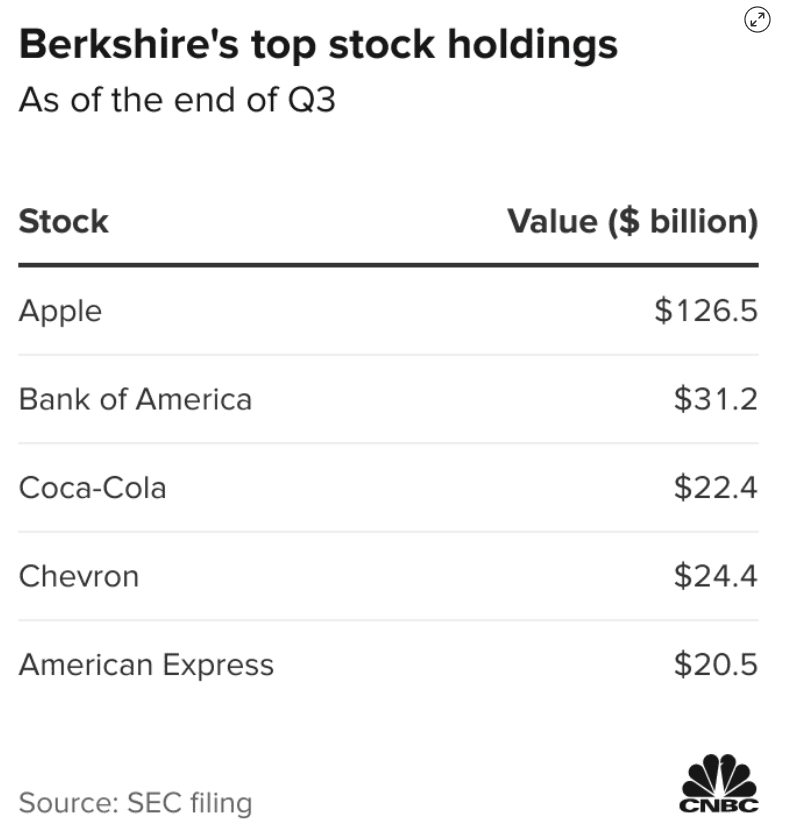Click the $22.4 value cell

pyautogui.click(x=715, y=488)
